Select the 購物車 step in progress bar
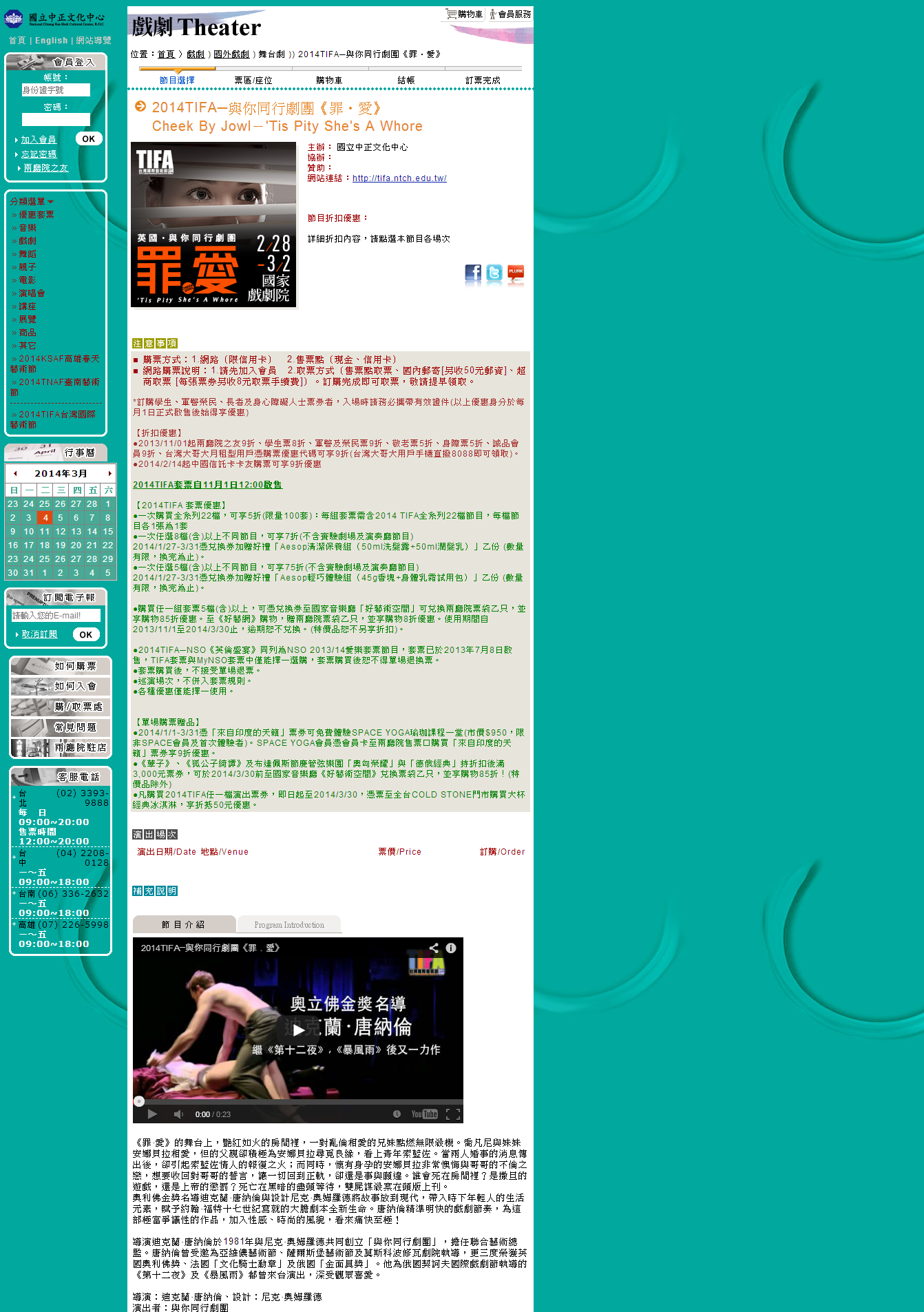The image size is (924, 1312). 329,81
